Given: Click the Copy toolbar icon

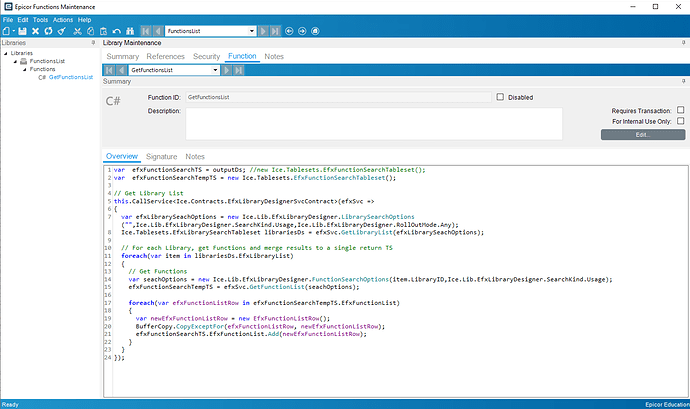Looking at the screenshot, I should [x=90, y=31].
